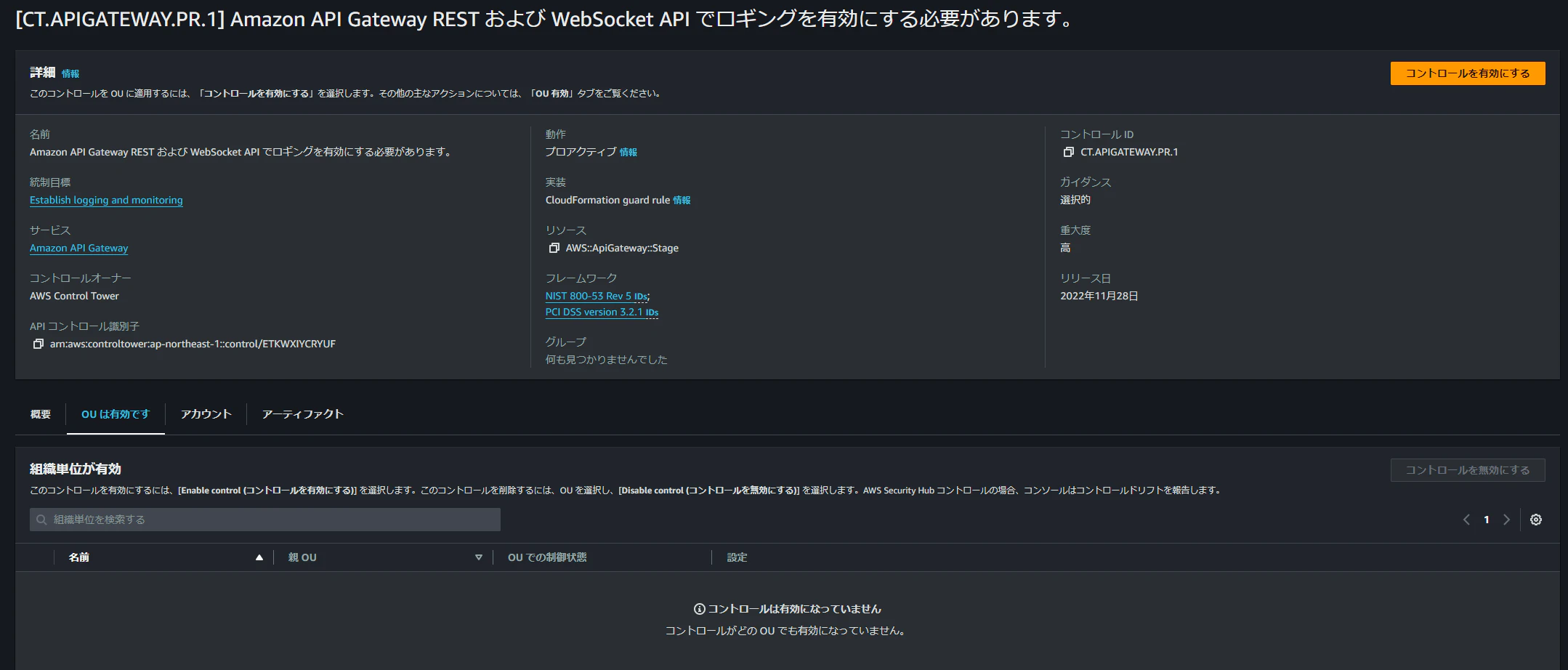Click the 何も見つかりませんでした group text
The image size is (1568, 670).
(606, 360)
